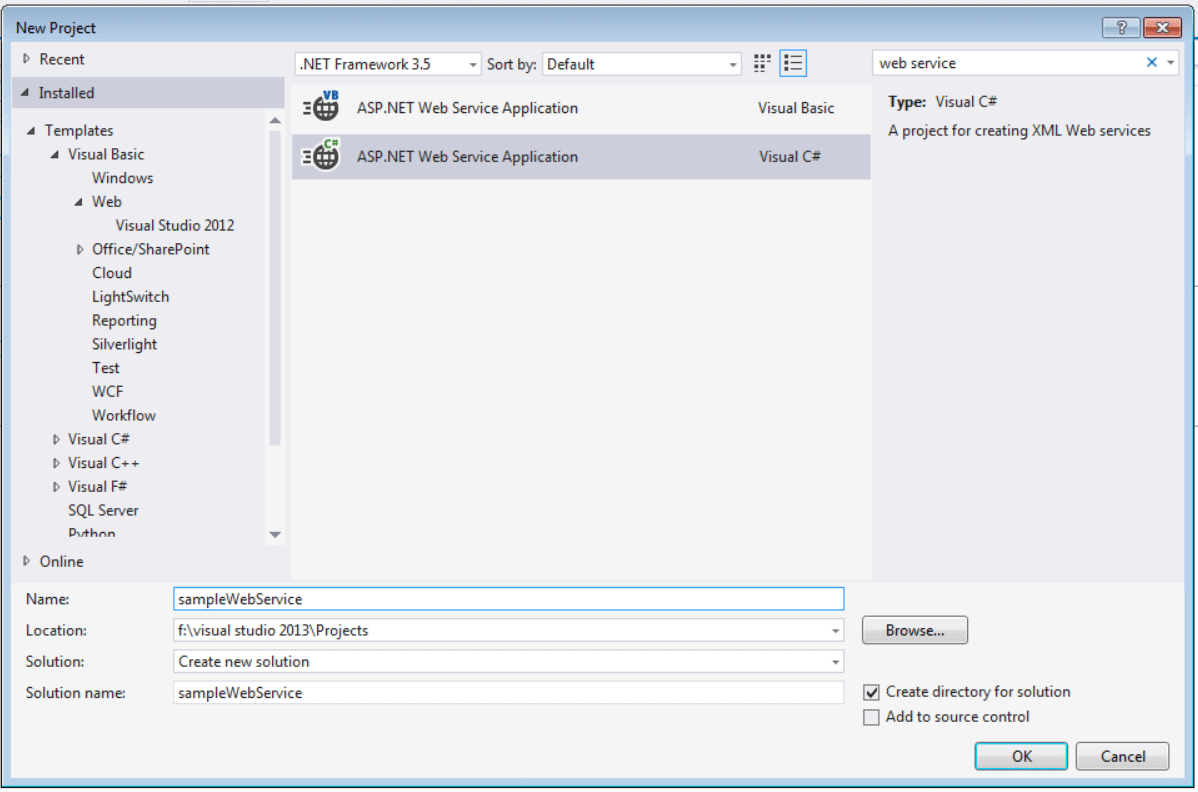Expand the Visual C++ tree node
The image size is (1198, 792).
[x=56, y=464]
